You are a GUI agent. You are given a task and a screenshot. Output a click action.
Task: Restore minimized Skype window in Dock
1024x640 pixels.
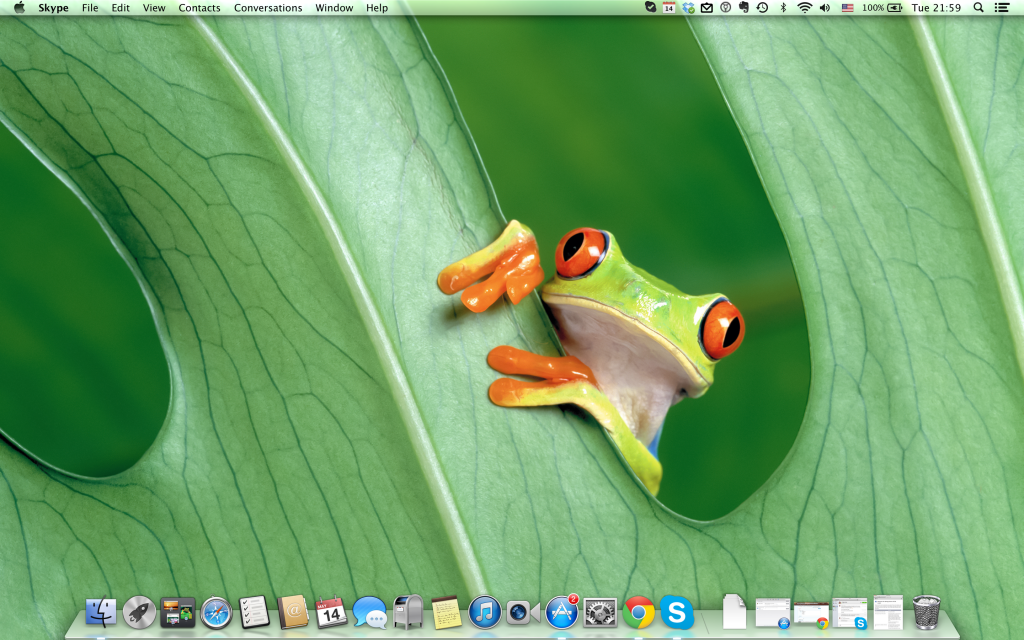[x=850, y=613]
